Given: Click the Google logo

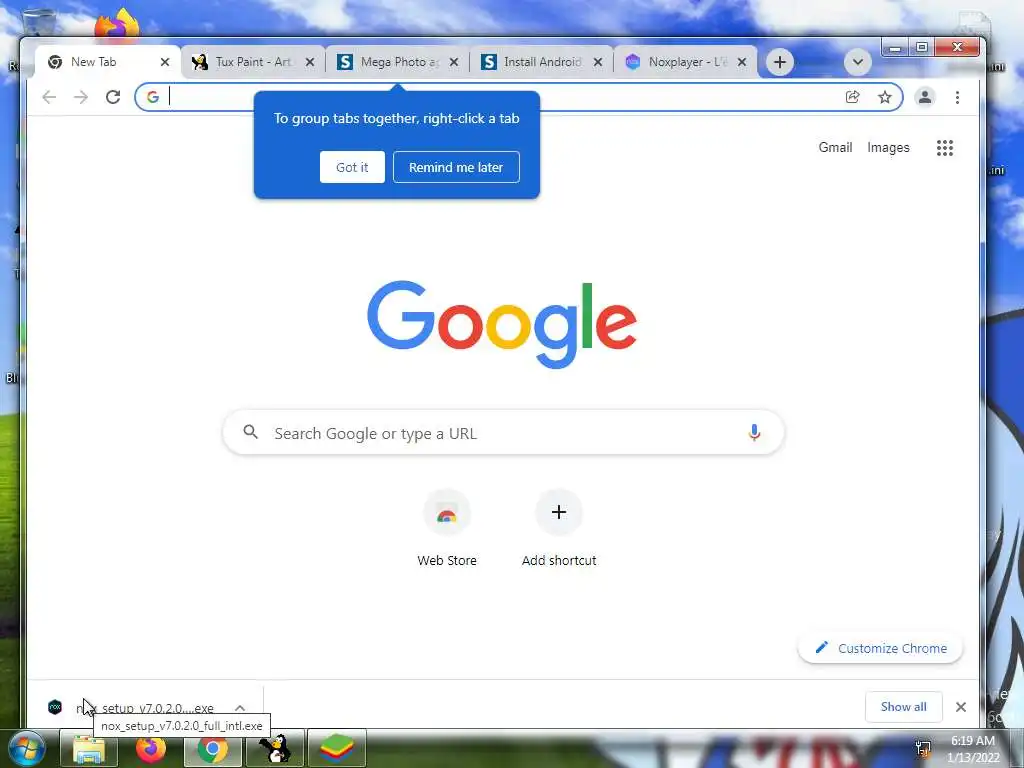Looking at the screenshot, I should (502, 325).
